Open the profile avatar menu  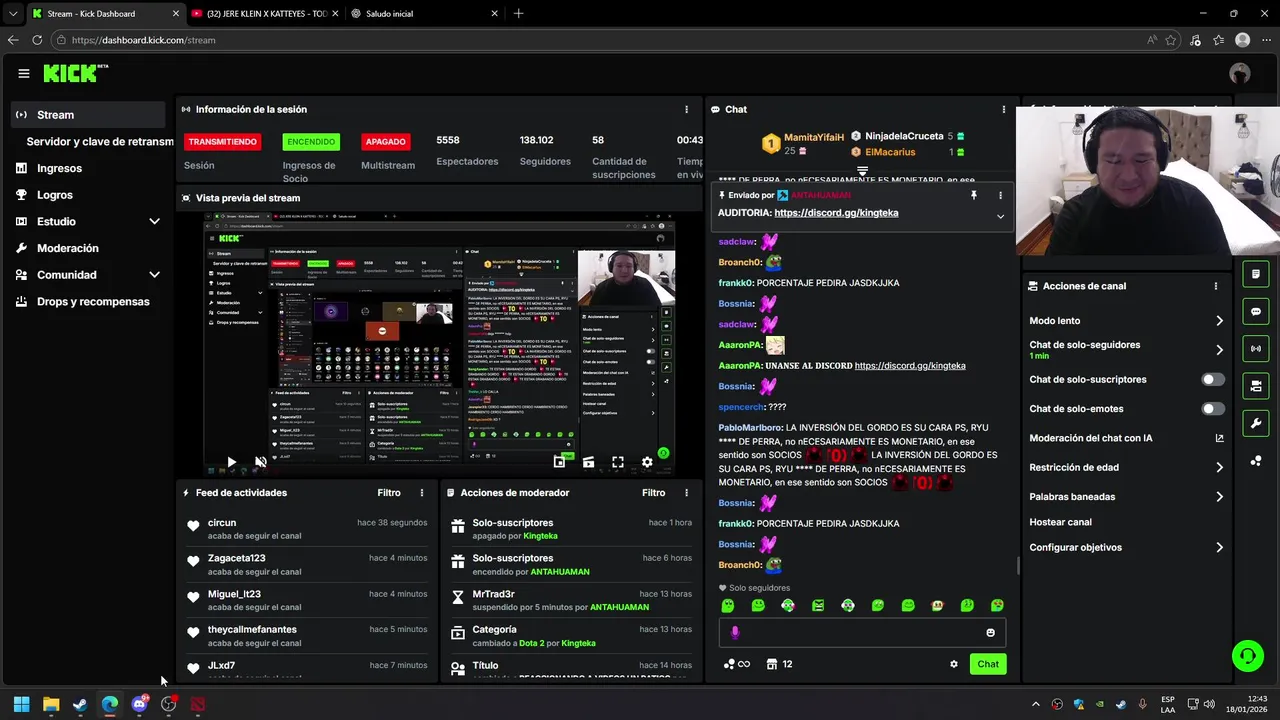(x=1240, y=73)
